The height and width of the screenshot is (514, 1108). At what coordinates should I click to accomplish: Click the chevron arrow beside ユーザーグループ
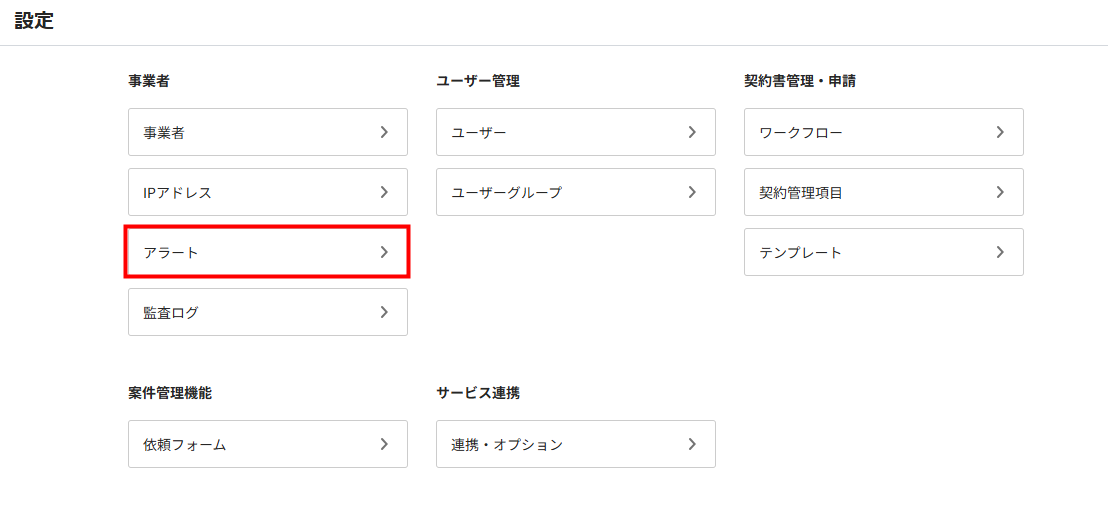(x=692, y=192)
